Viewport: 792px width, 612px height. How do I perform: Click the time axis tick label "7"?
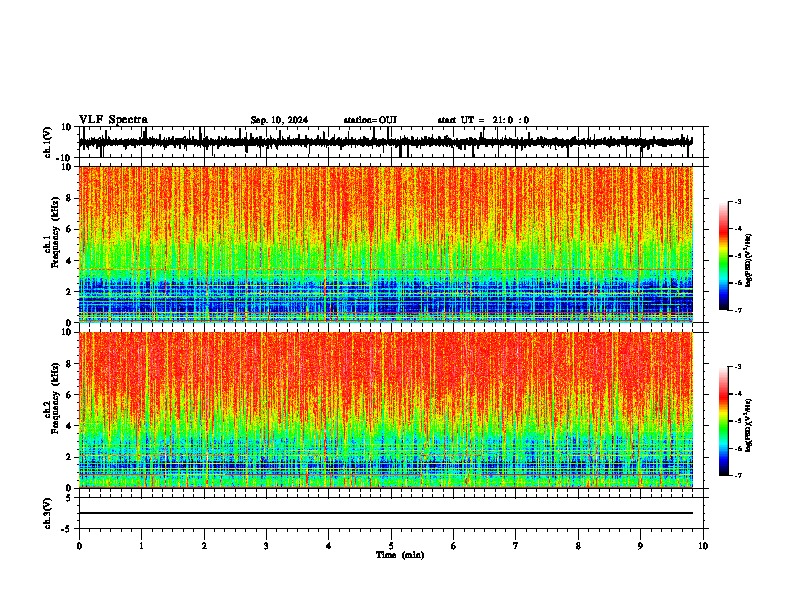point(516,546)
